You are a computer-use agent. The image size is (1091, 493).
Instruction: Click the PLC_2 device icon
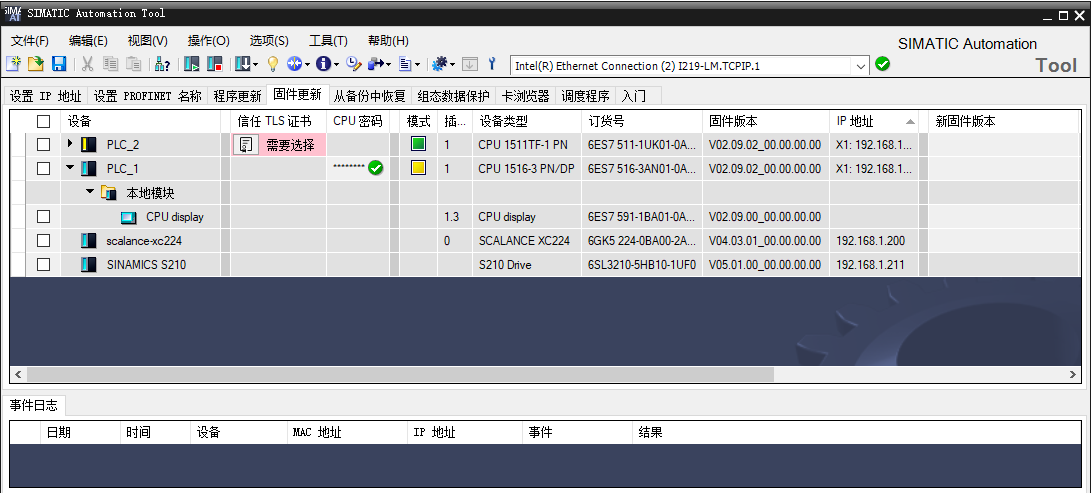point(88,144)
